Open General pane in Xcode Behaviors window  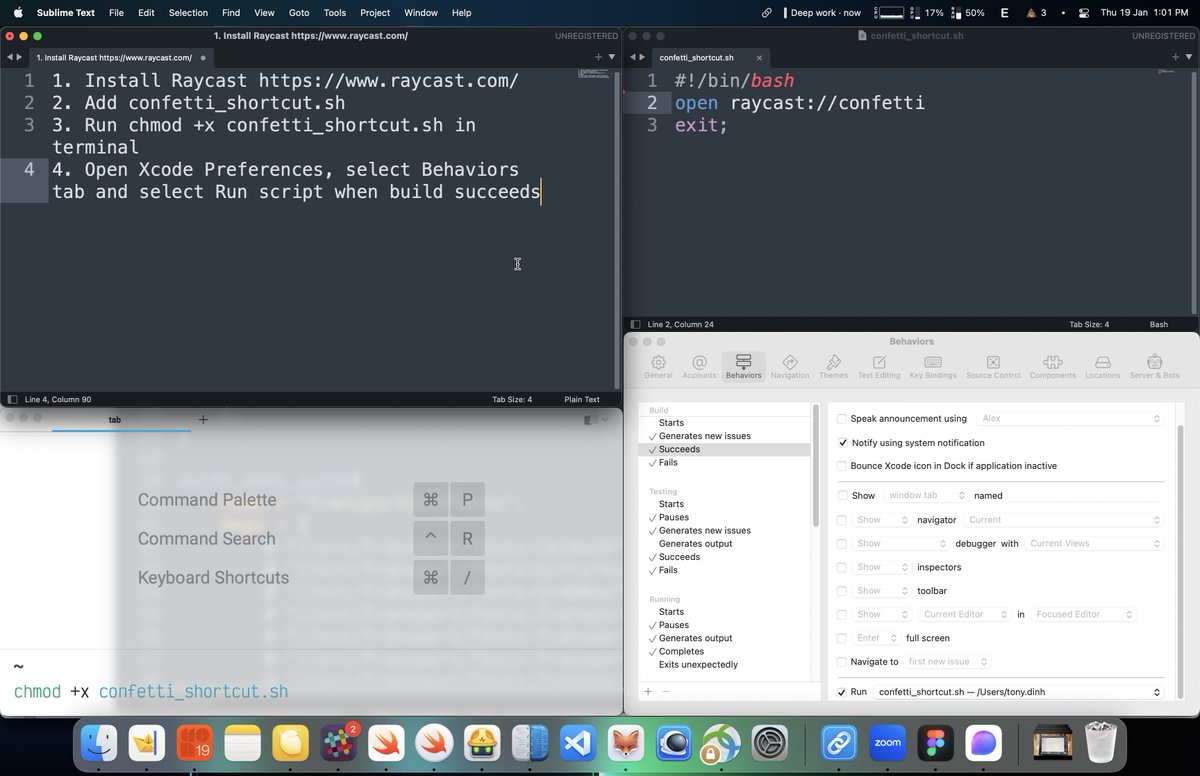pyautogui.click(x=658, y=366)
